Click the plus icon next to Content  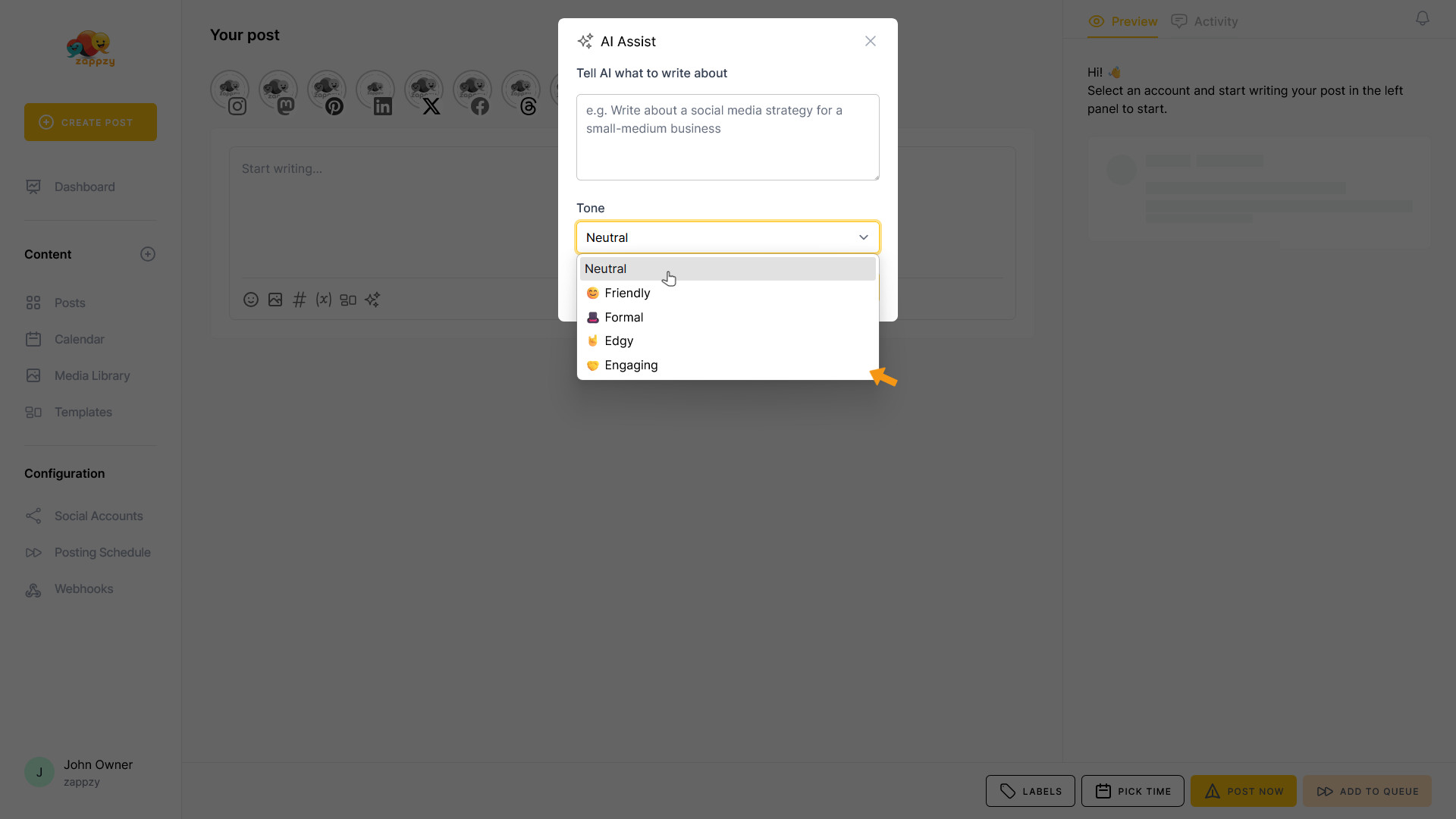[148, 254]
